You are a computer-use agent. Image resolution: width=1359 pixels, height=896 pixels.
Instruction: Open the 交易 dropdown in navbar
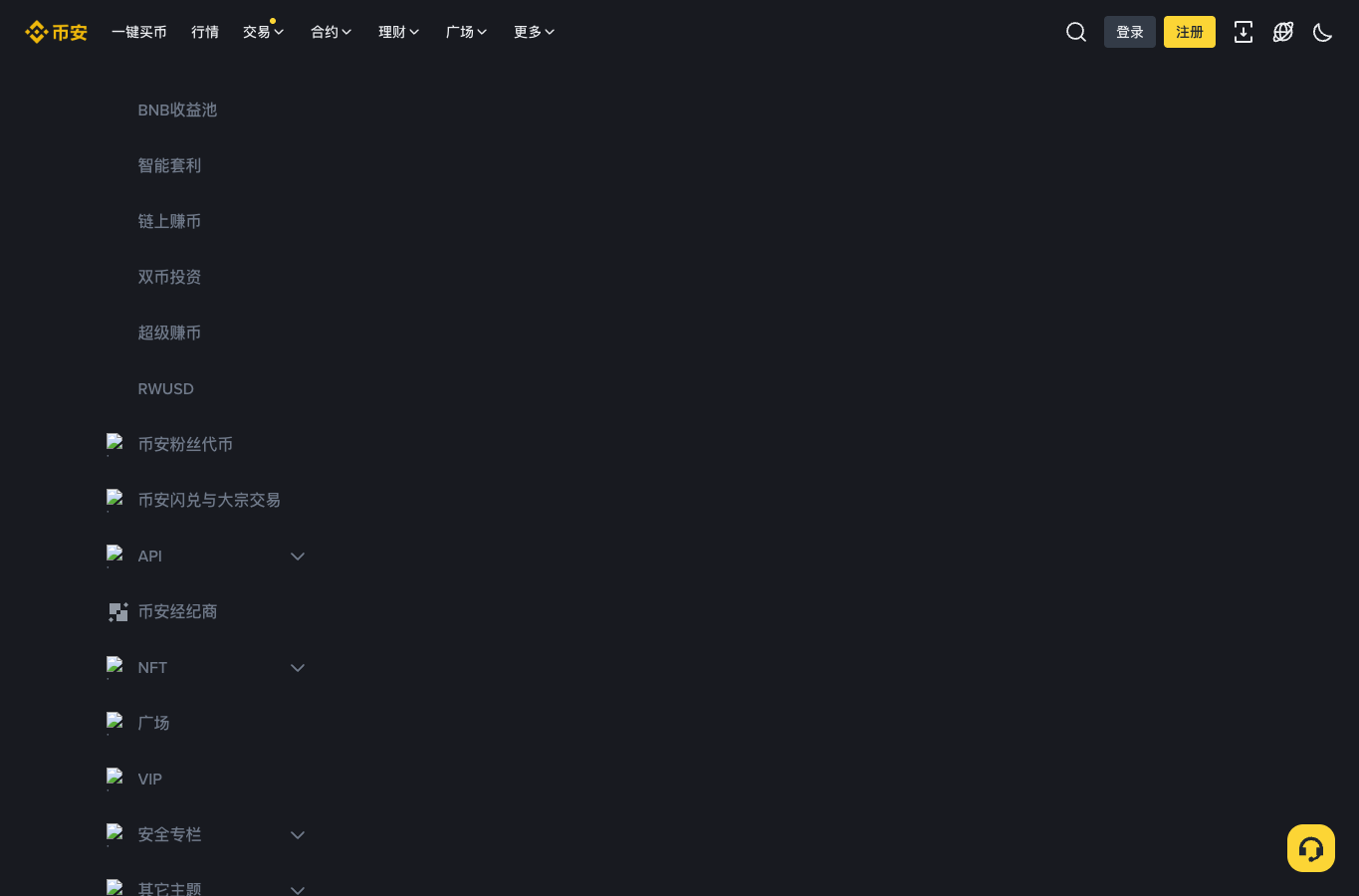pos(264,32)
